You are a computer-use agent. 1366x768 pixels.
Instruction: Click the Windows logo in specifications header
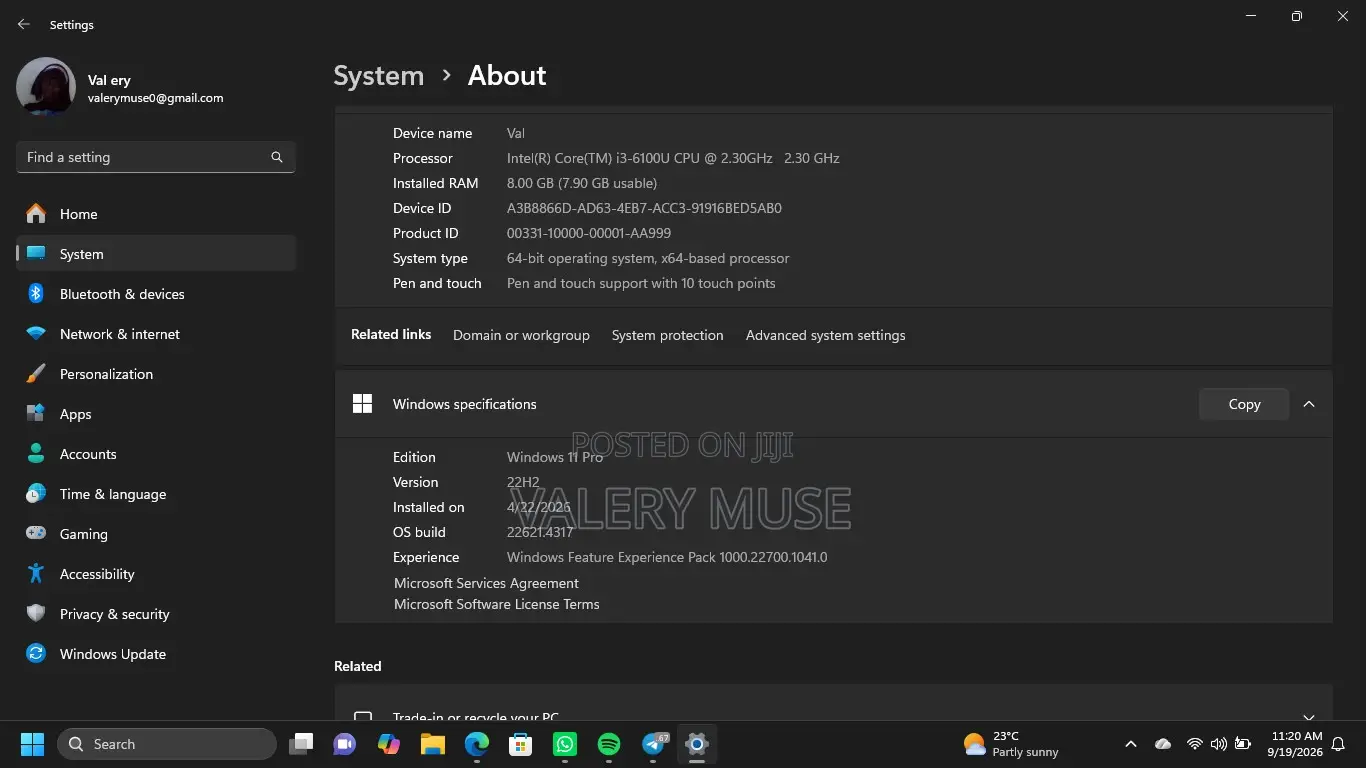click(x=362, y=404)
